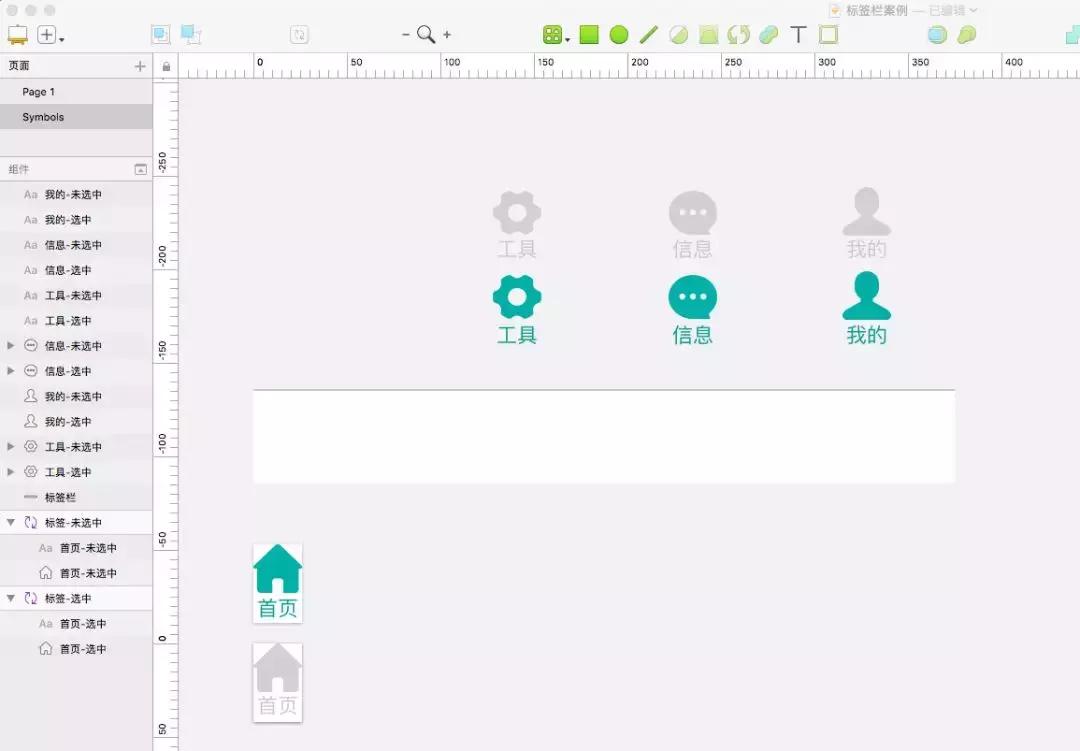This screenshot has width=1080, height=751.
Task: Zoom out with the minus button
Action: (x=406, y=34)
